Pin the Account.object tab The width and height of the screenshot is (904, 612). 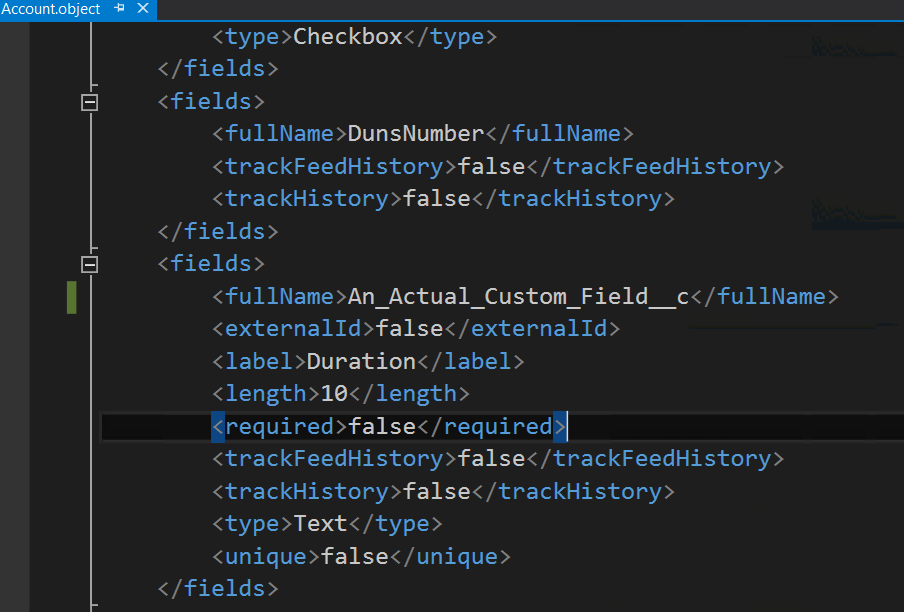coord(120,9)
